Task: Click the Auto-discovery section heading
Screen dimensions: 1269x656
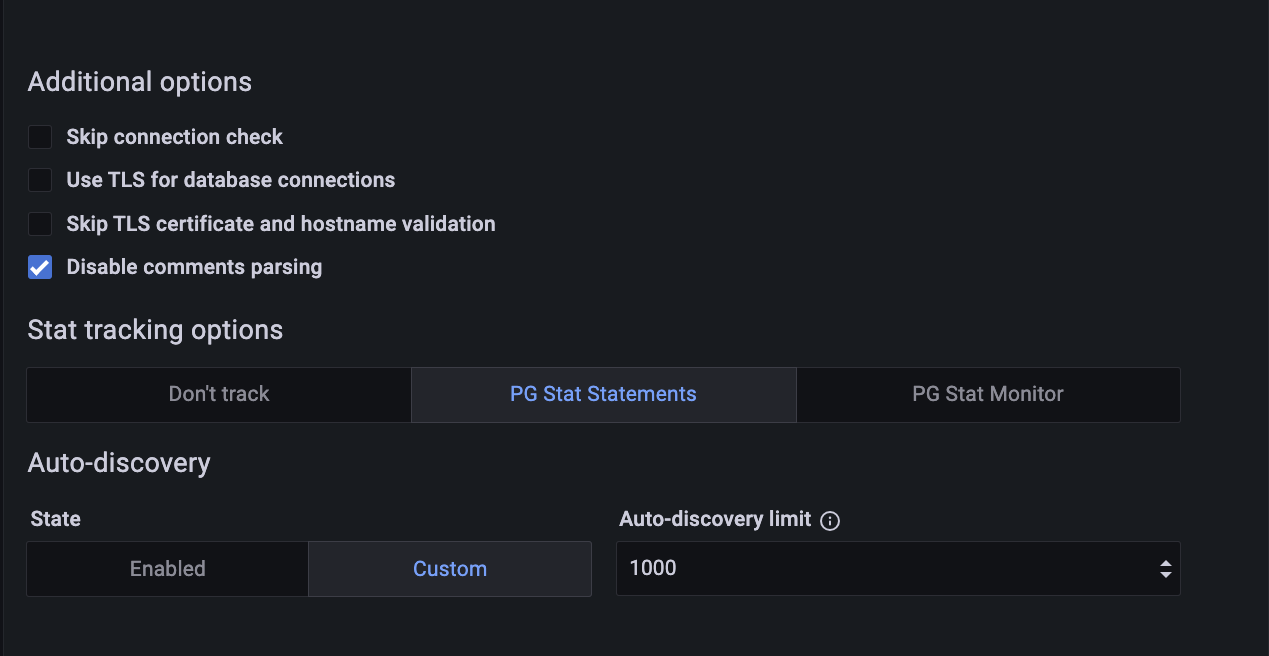Action: pyautogui.click(x=119, y=462)
